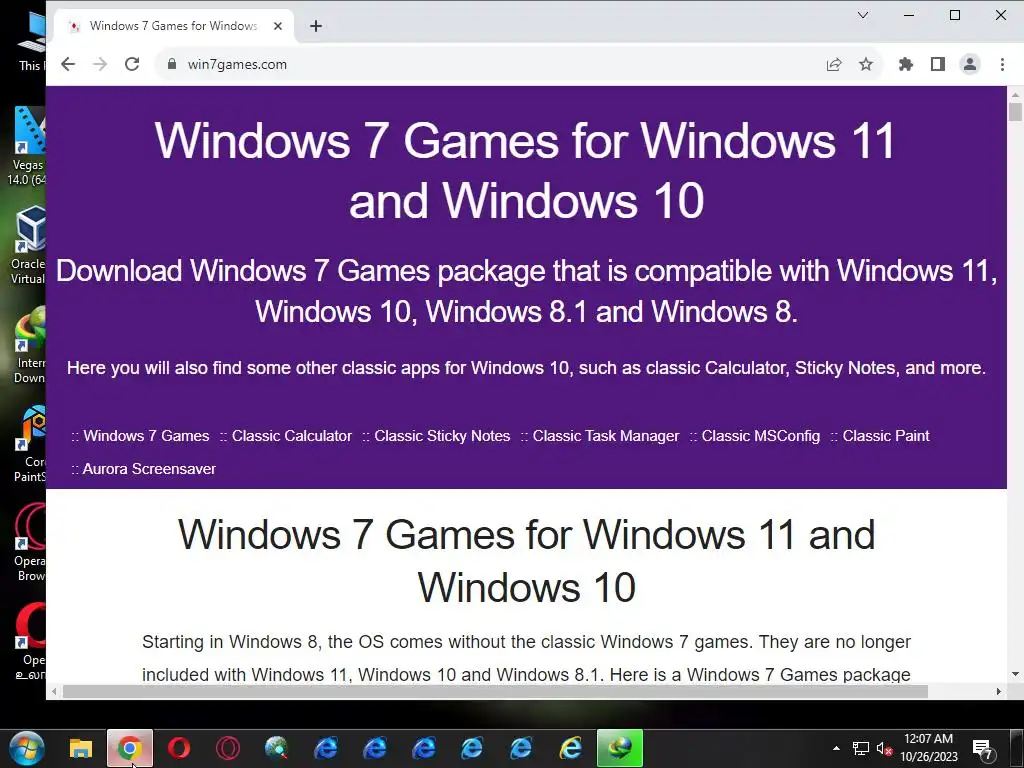Image resolution: width=1024 pixels, height=768 pixels.
Task: Bookmark this page with the star icon
Action: [x=866, y=64]
